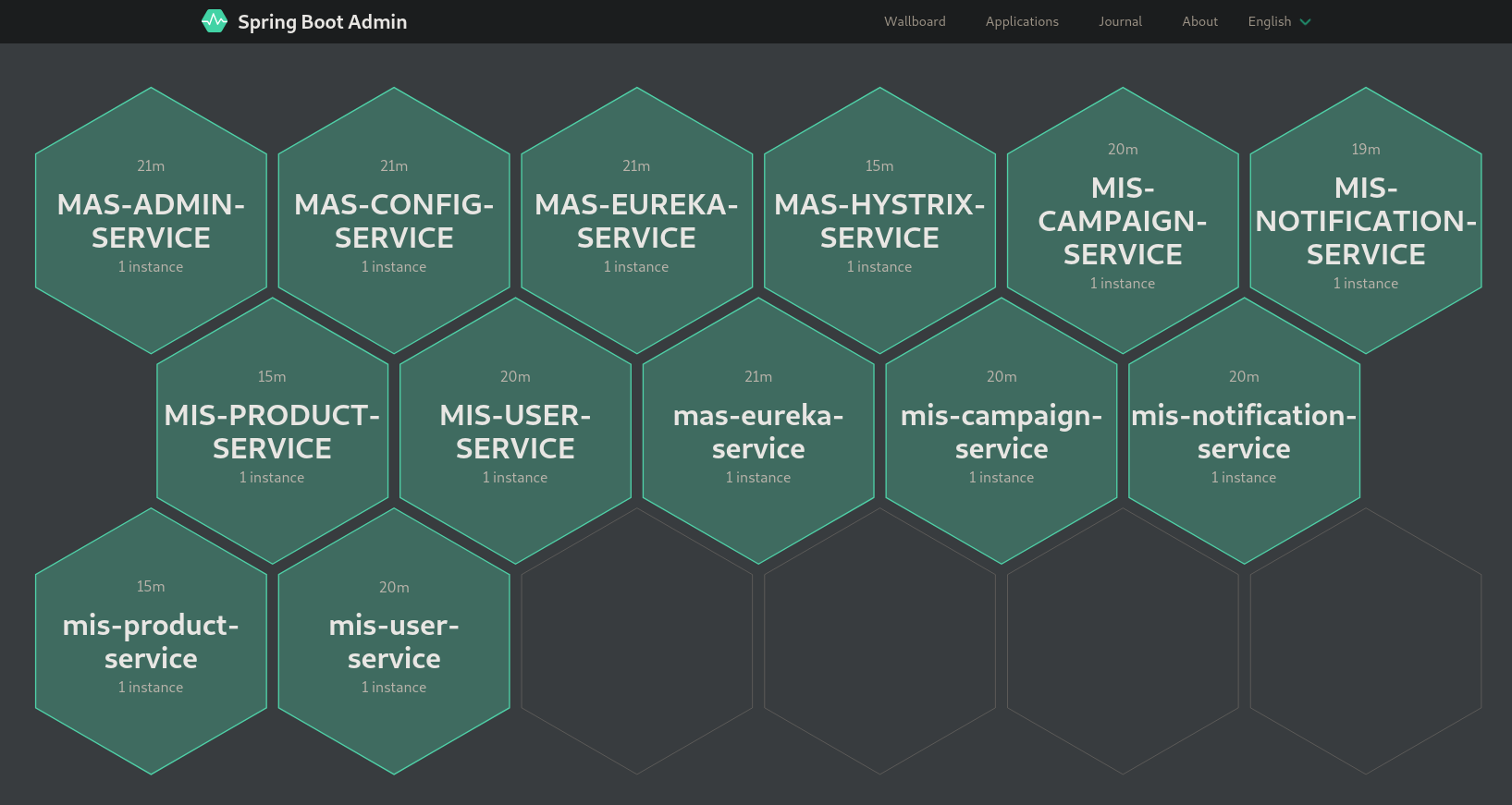Image resolution: width=1512 pixels, height=805 pixels.
Task: Click '1 instance' under uppercase MIS-CAMPAIGN-SERVICE
Action: (1123, 284)
